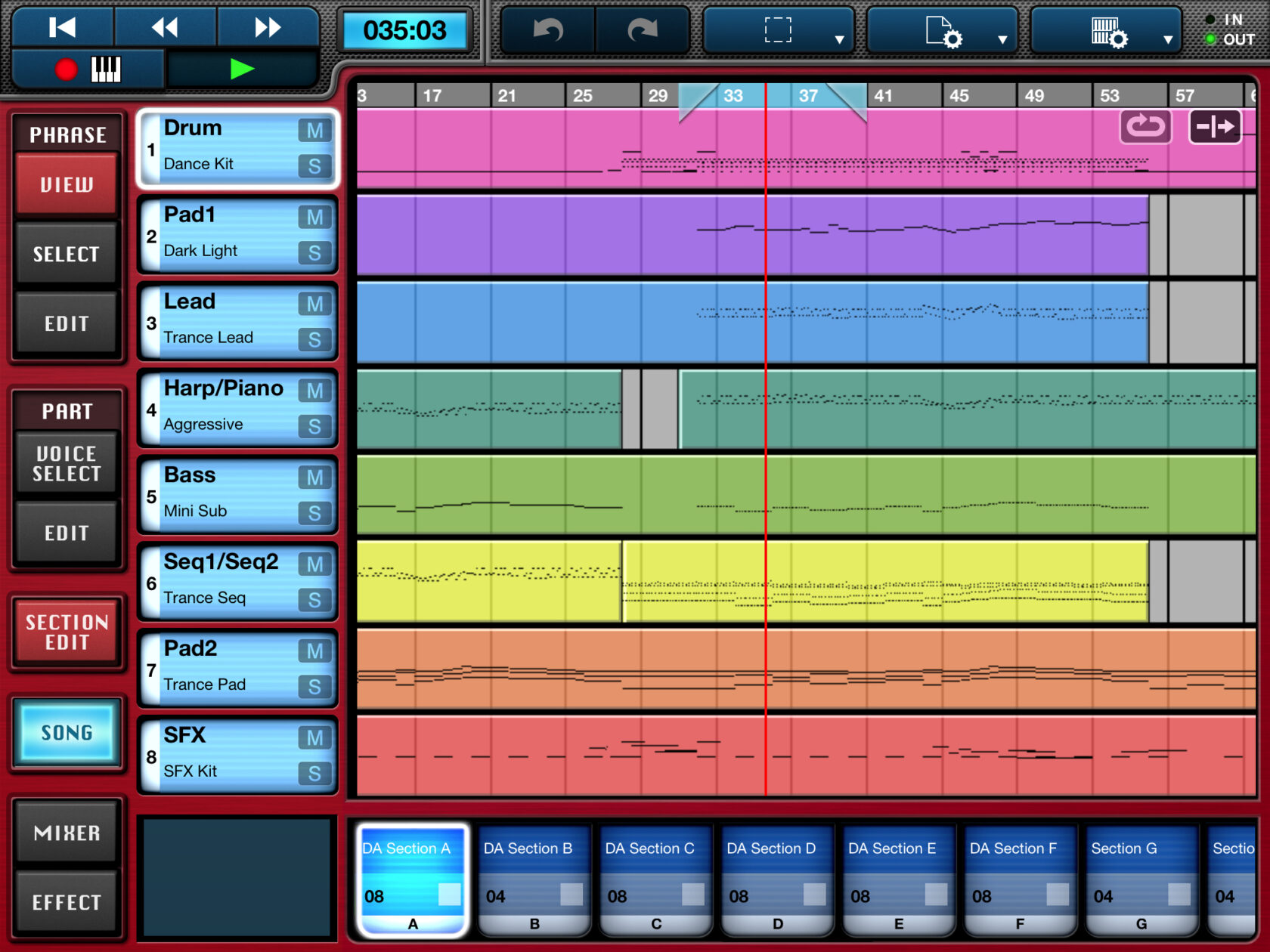Select DA Section A

(x=413, y=880)
